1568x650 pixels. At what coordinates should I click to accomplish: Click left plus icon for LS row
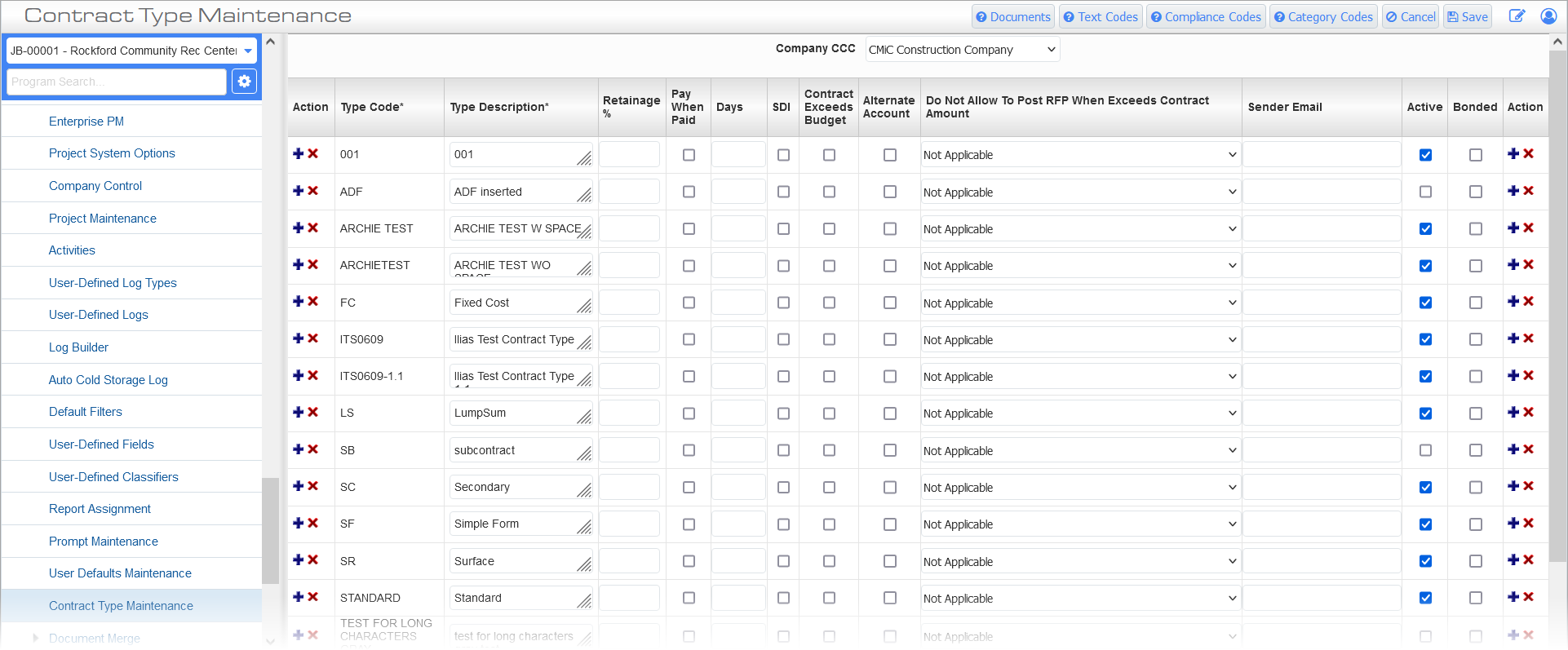299,412
